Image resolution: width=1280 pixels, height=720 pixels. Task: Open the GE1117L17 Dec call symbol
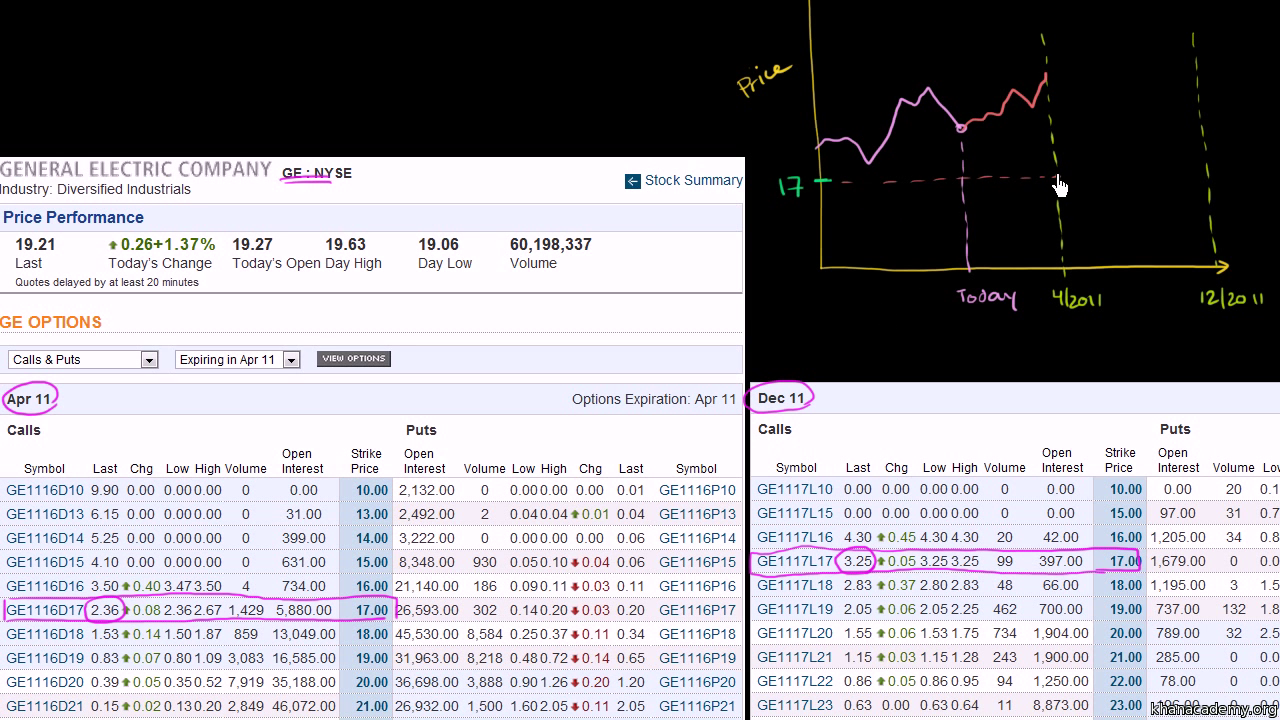point(795,561)
